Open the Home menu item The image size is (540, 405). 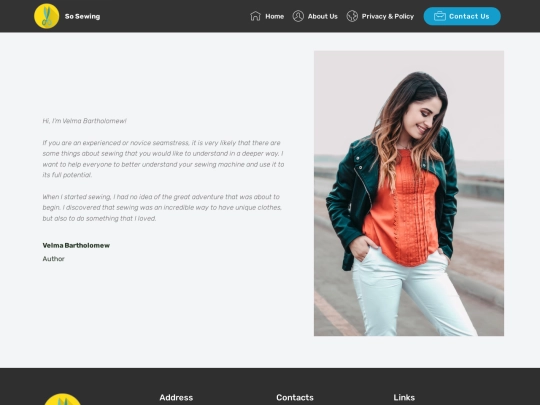pyautogui.click(x=274, y=16)
